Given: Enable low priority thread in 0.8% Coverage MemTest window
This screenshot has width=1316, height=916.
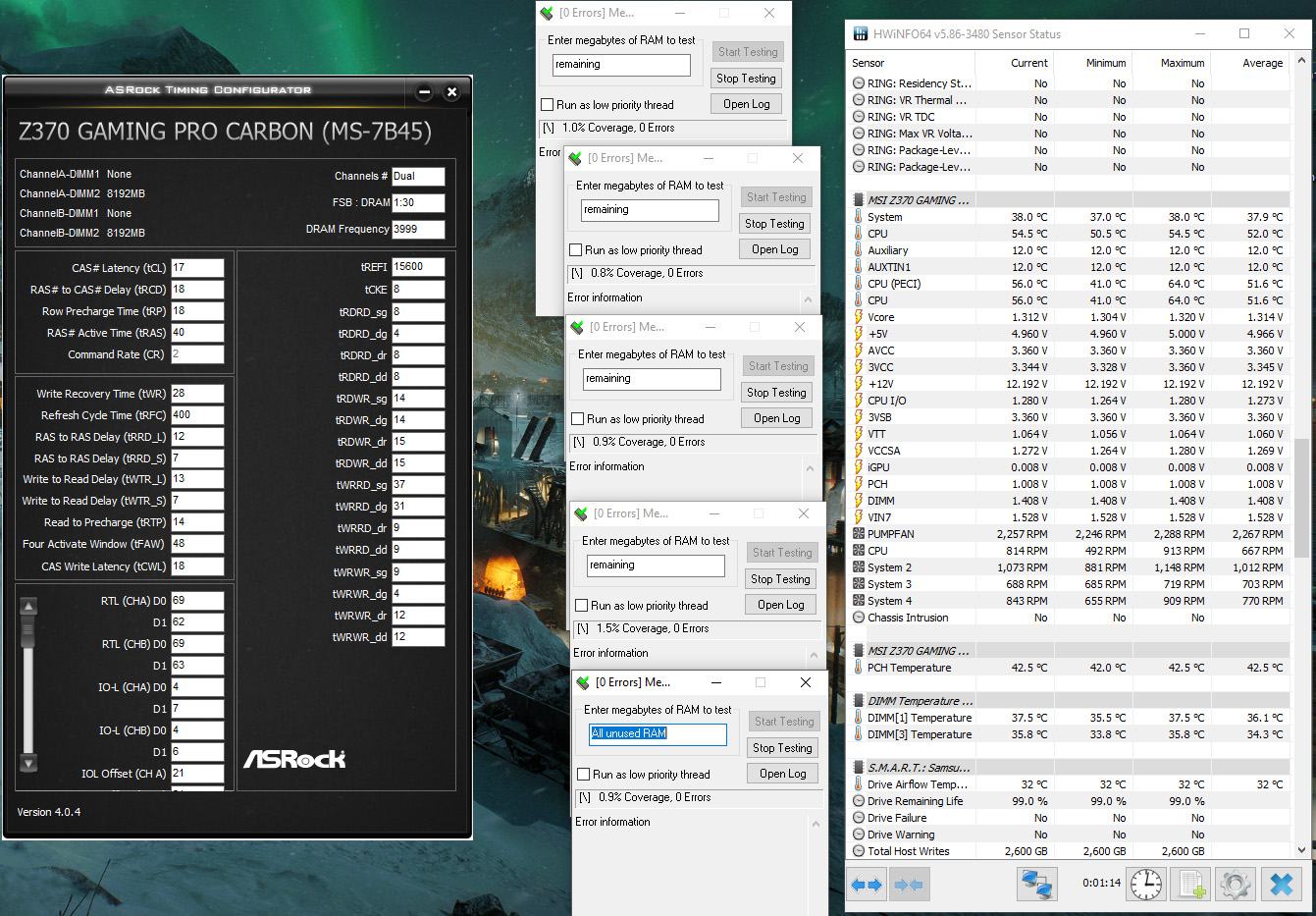Looking at the screenshot, I should (x=576, y=250).
